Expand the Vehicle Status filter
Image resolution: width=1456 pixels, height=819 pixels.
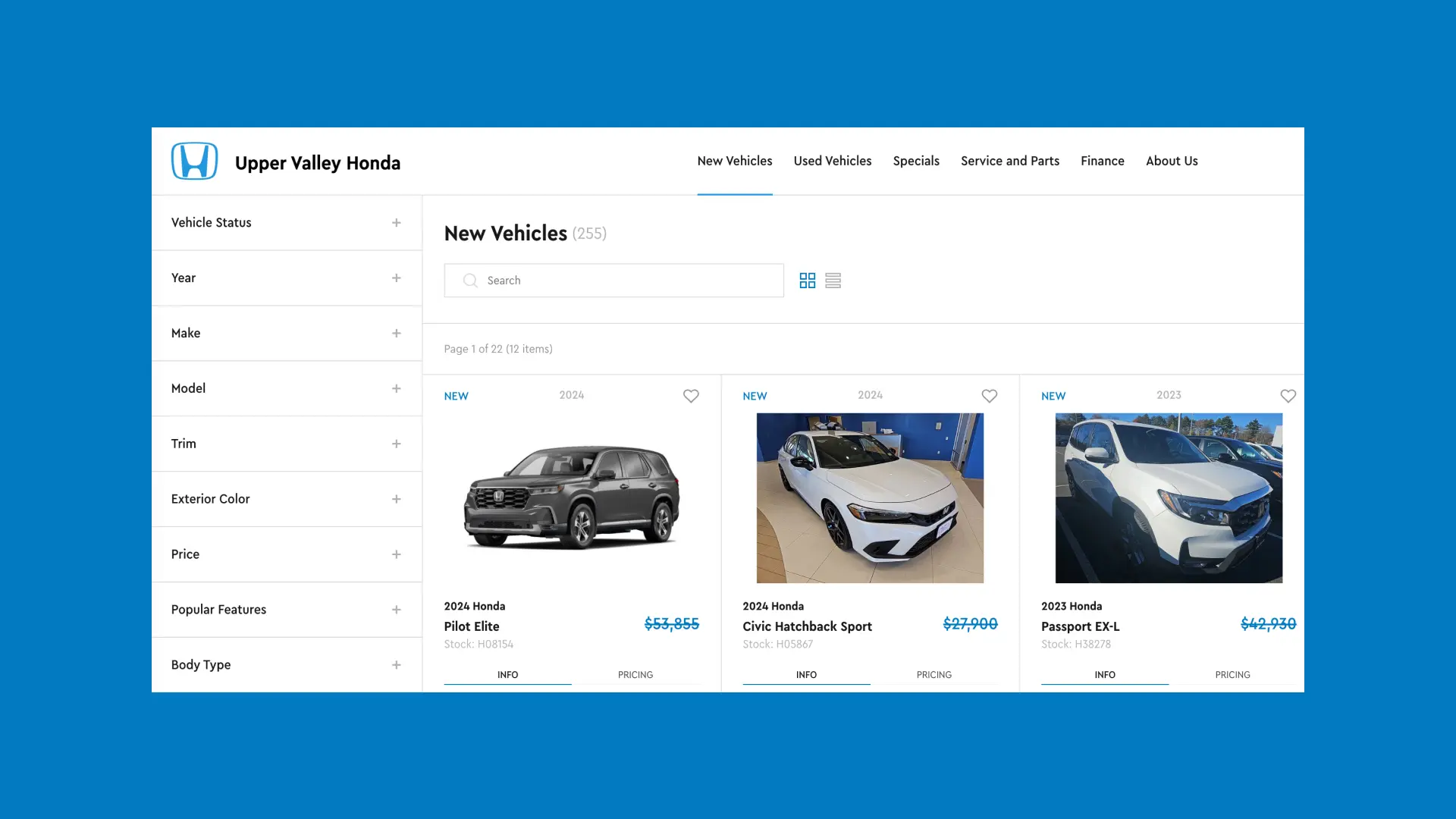pos(396,222)
